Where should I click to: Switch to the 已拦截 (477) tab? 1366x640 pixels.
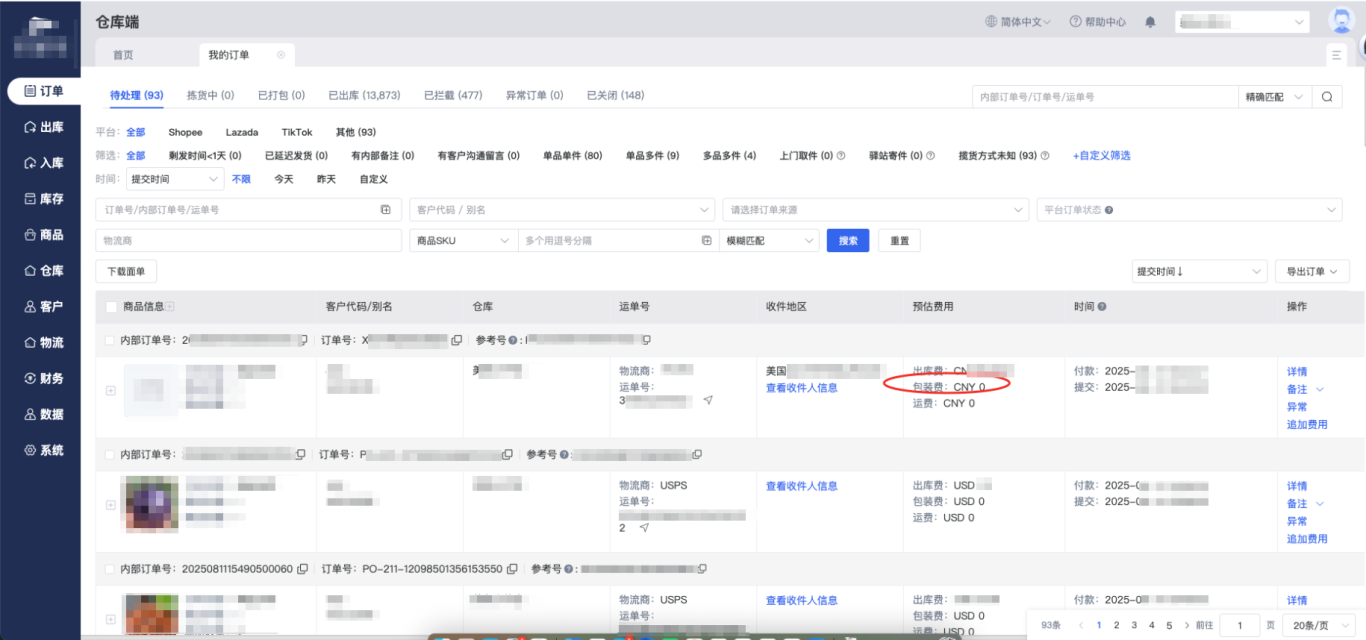point(453,95)
